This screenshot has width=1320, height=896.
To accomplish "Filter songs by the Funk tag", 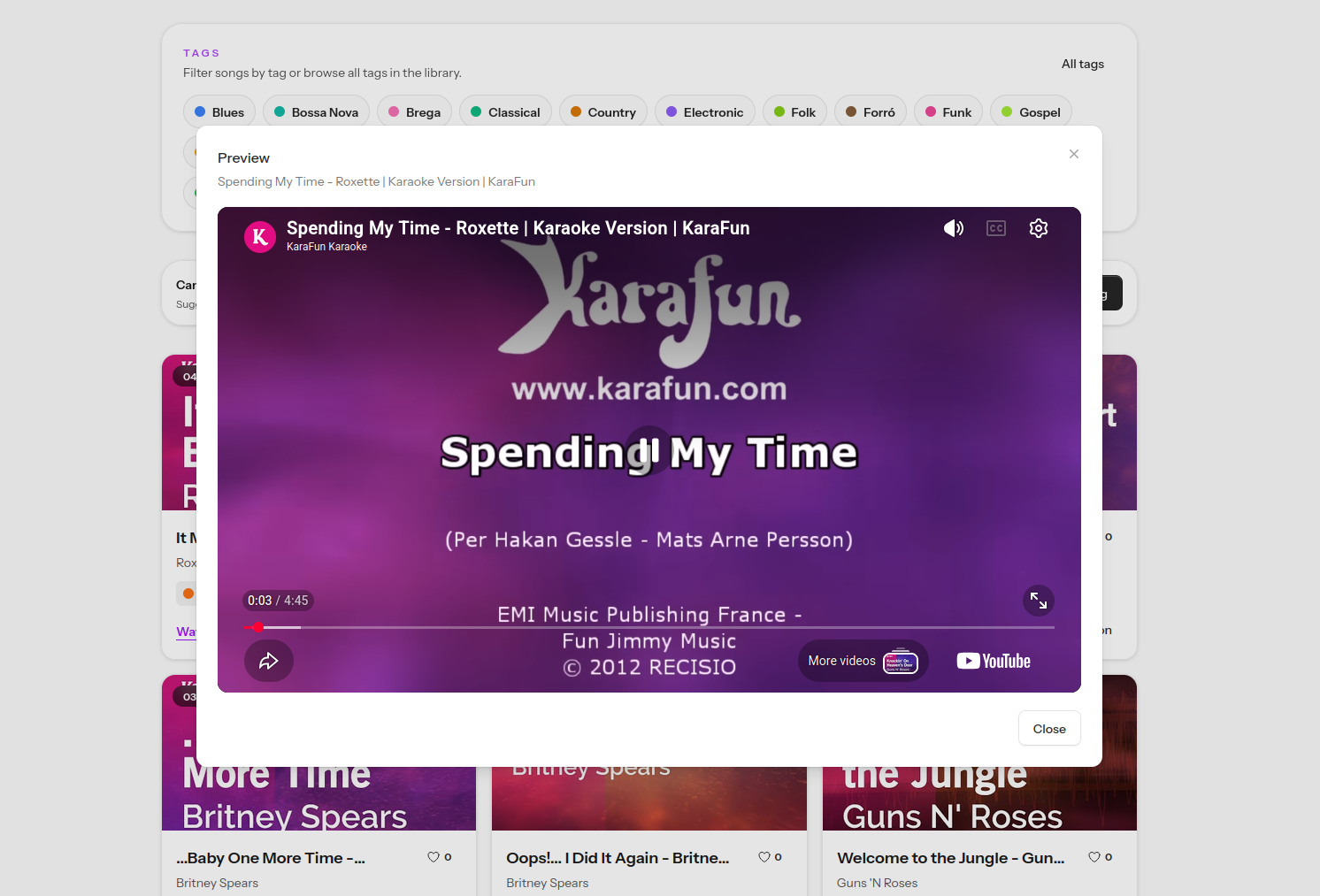I will [x=948, y=112].
